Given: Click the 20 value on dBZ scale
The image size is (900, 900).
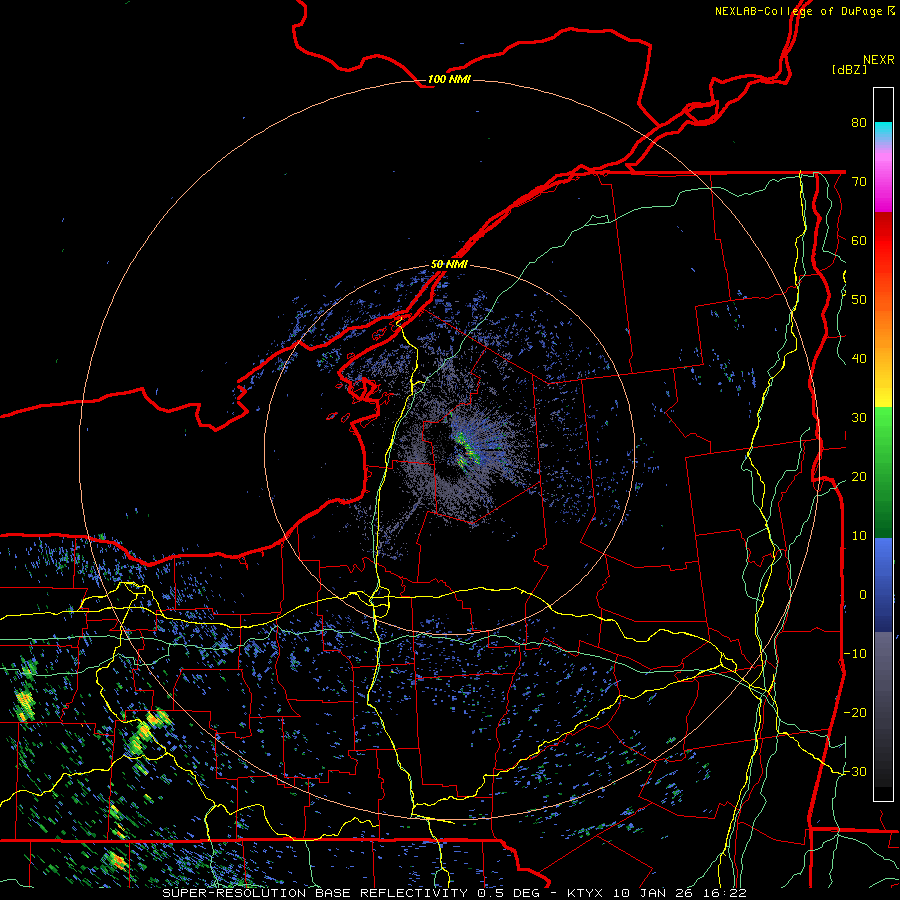Looking at the screenshot, I should (x=859, y=477).
